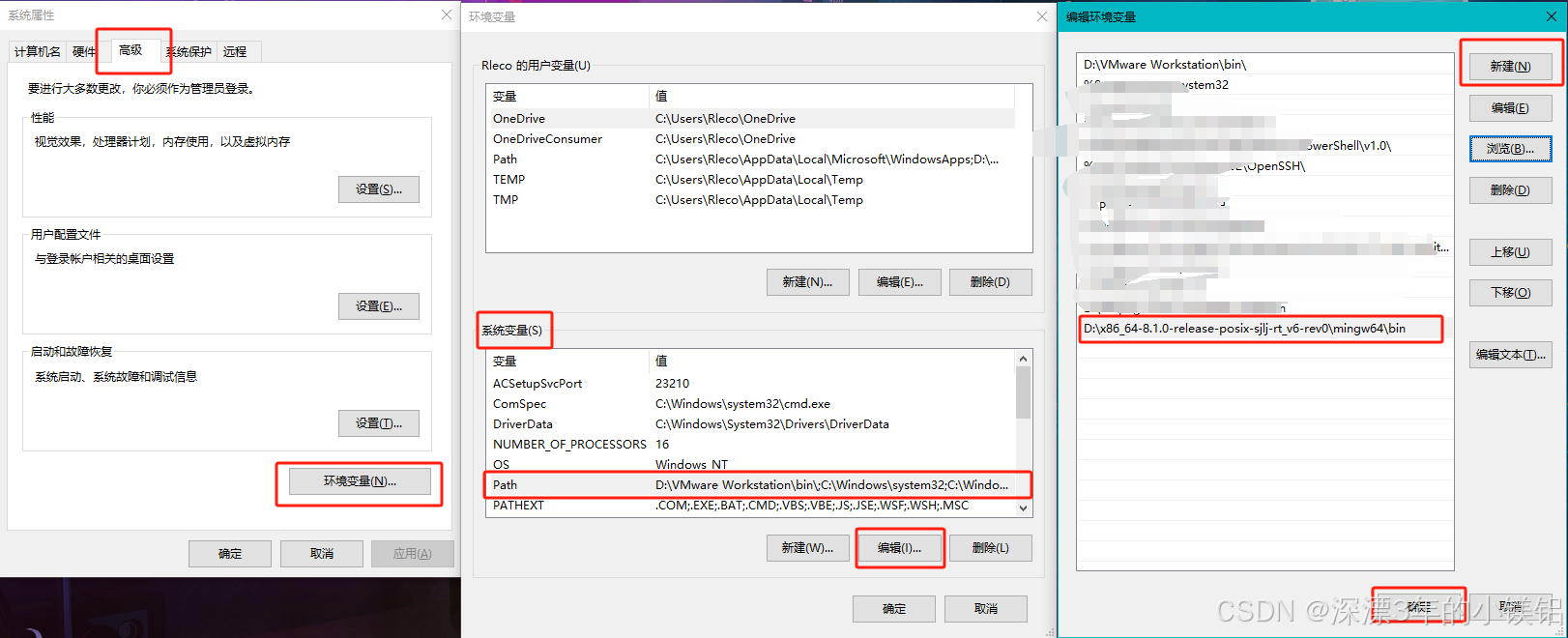Click 确定 in 编辑环境变量 window
Screen dimensions: 1568x638
[x=1419, y=607]
